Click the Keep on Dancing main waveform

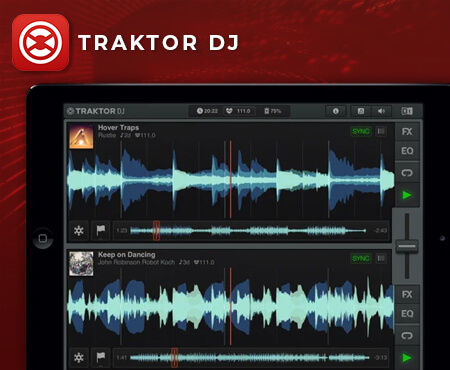coord(231,307)
